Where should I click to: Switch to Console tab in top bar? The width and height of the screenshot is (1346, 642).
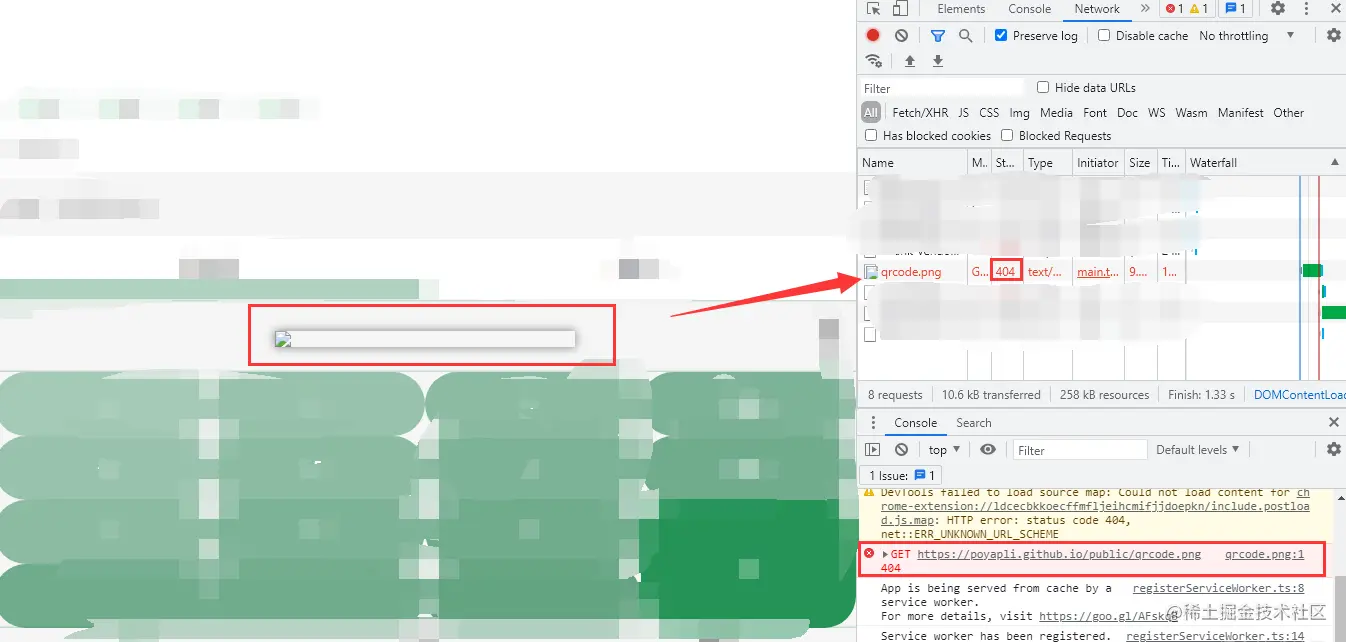(x=1029, y=9)
